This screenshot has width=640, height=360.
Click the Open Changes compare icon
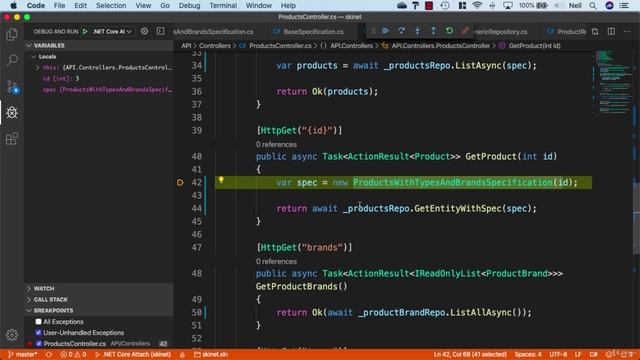595,31
